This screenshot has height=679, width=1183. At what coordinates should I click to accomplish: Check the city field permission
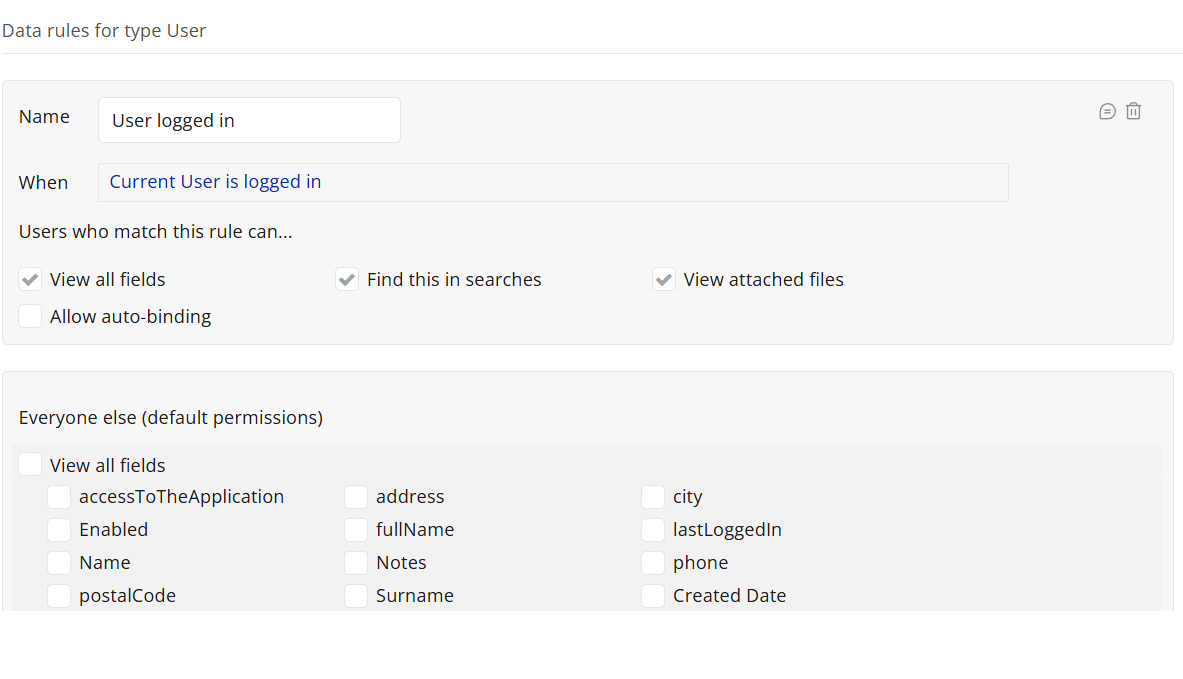(x=653, y=497)
